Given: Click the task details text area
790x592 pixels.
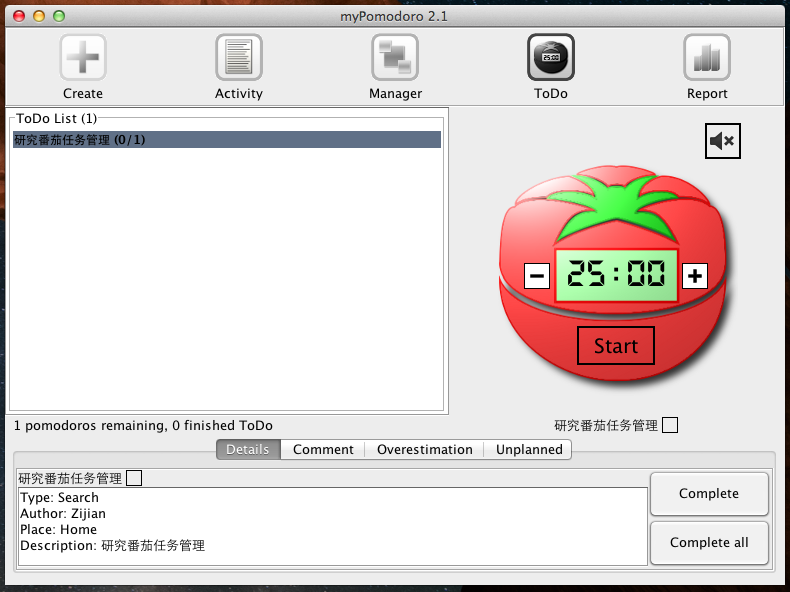Looking at the screenshot, I should point(332,526).
